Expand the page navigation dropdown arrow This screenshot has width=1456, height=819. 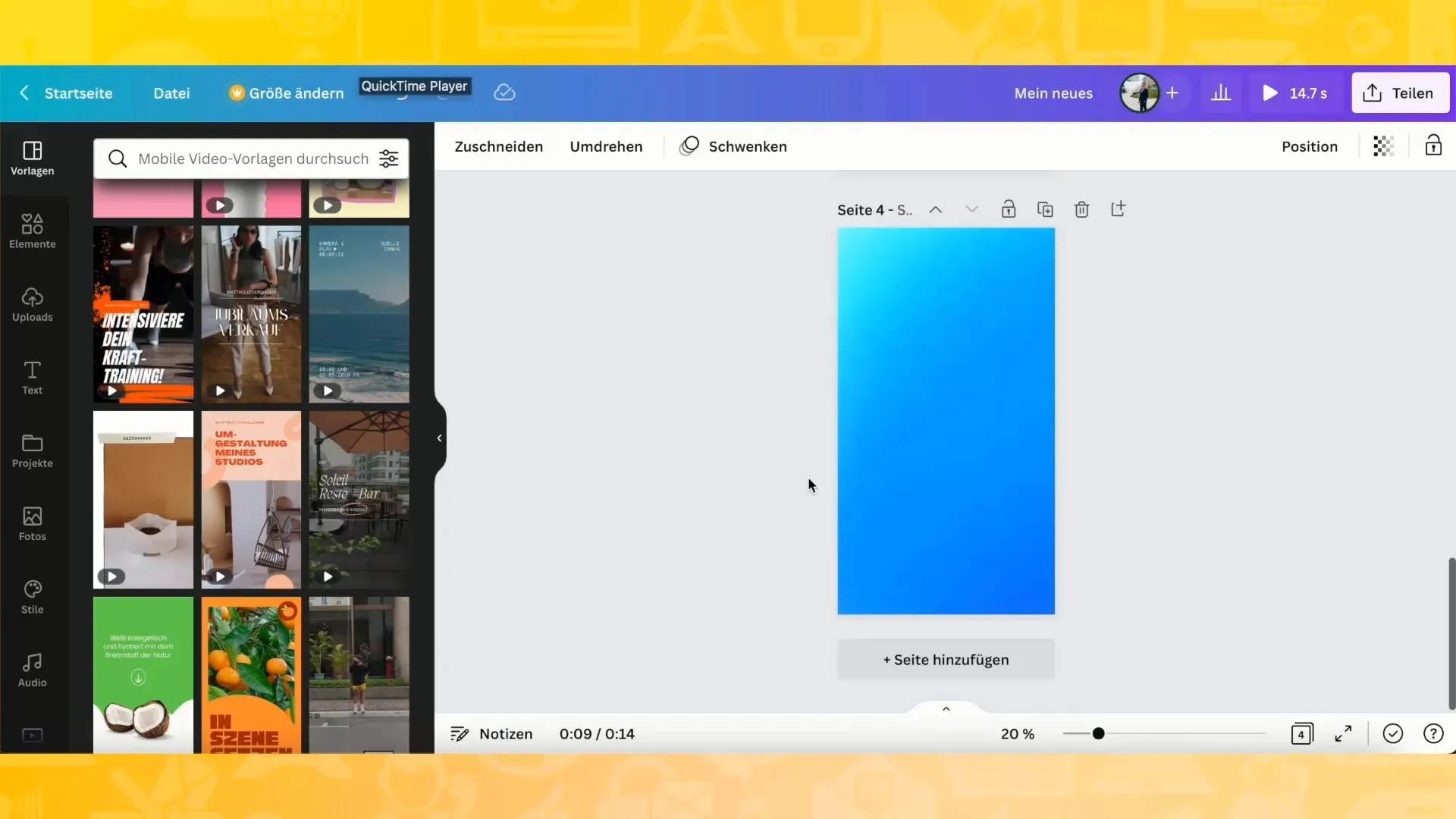pos(970,210)
